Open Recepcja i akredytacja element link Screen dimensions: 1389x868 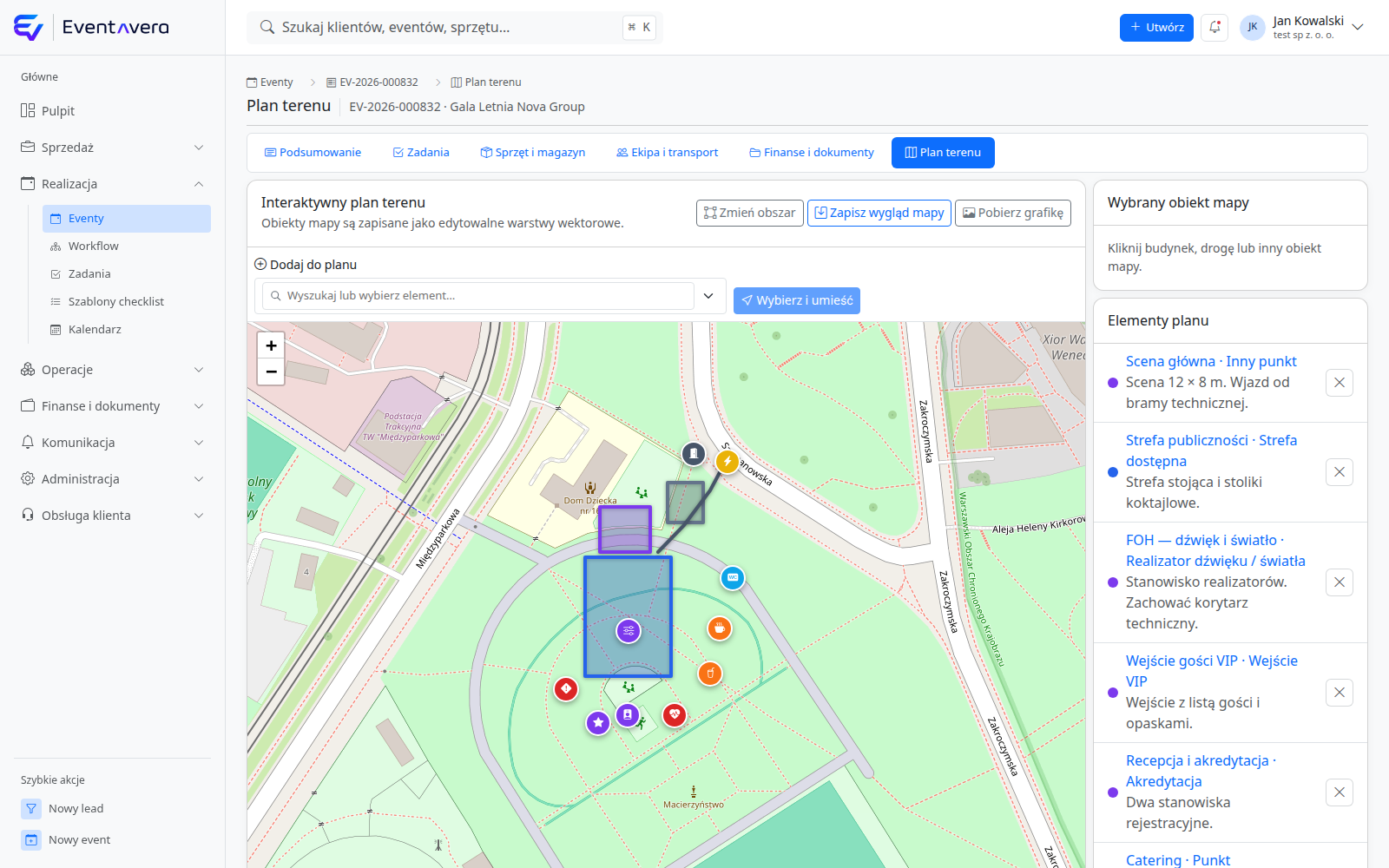(1201, 771)
